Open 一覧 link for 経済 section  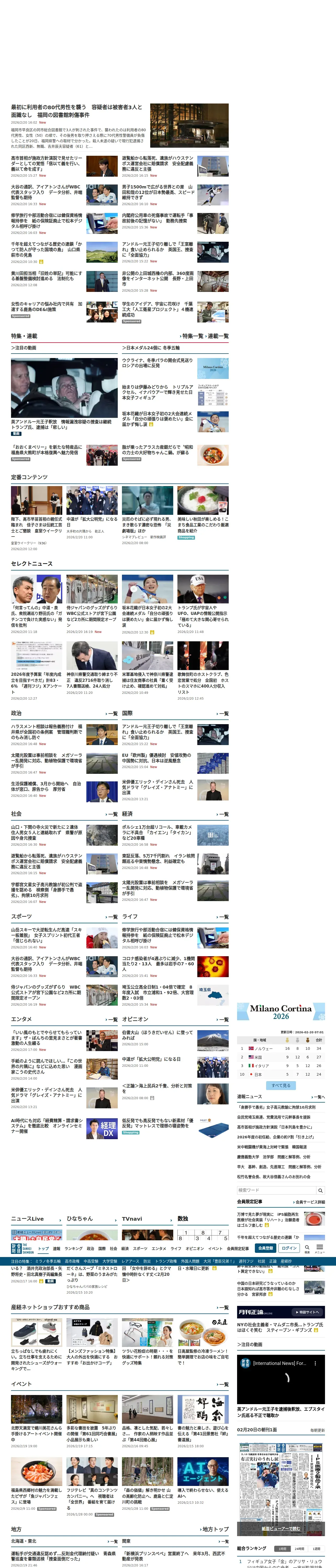(x=223, y=814)
